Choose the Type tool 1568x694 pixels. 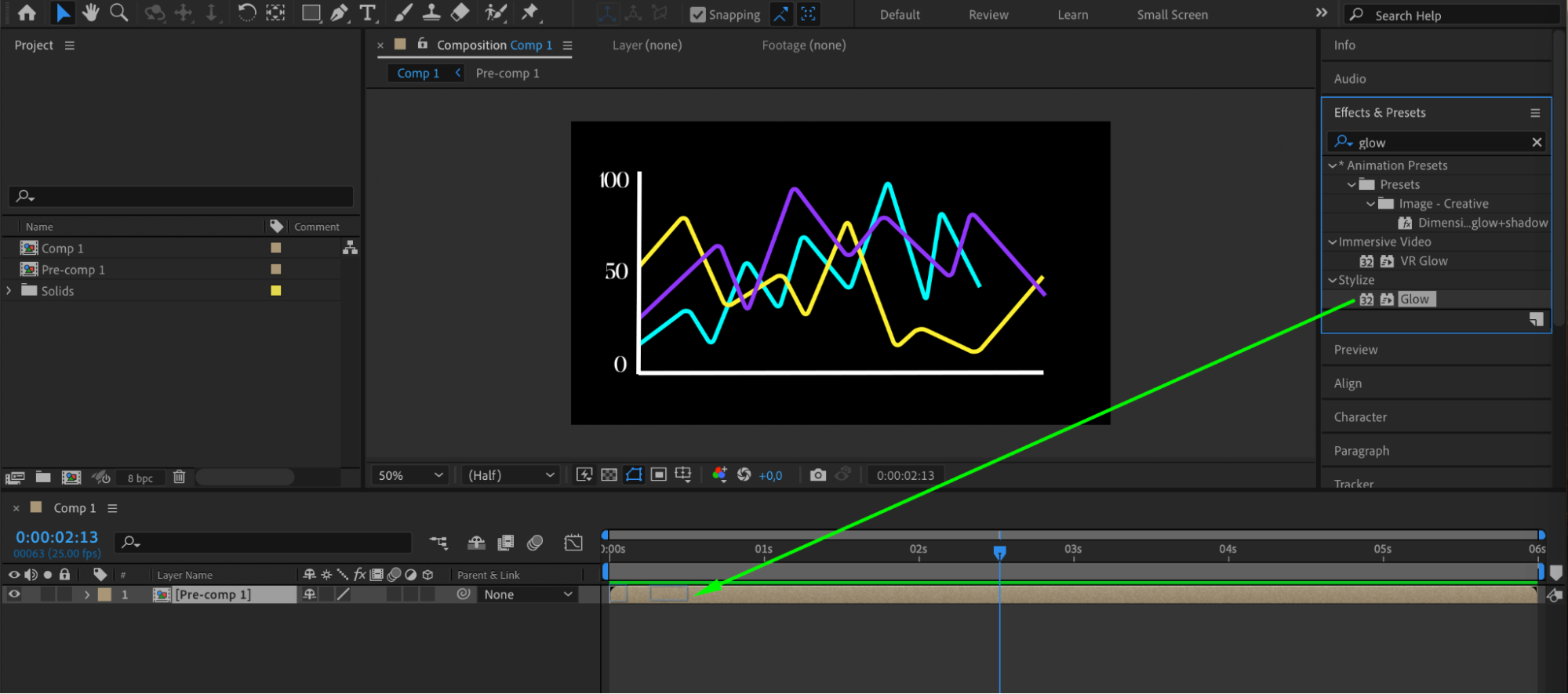coord(367,13)
